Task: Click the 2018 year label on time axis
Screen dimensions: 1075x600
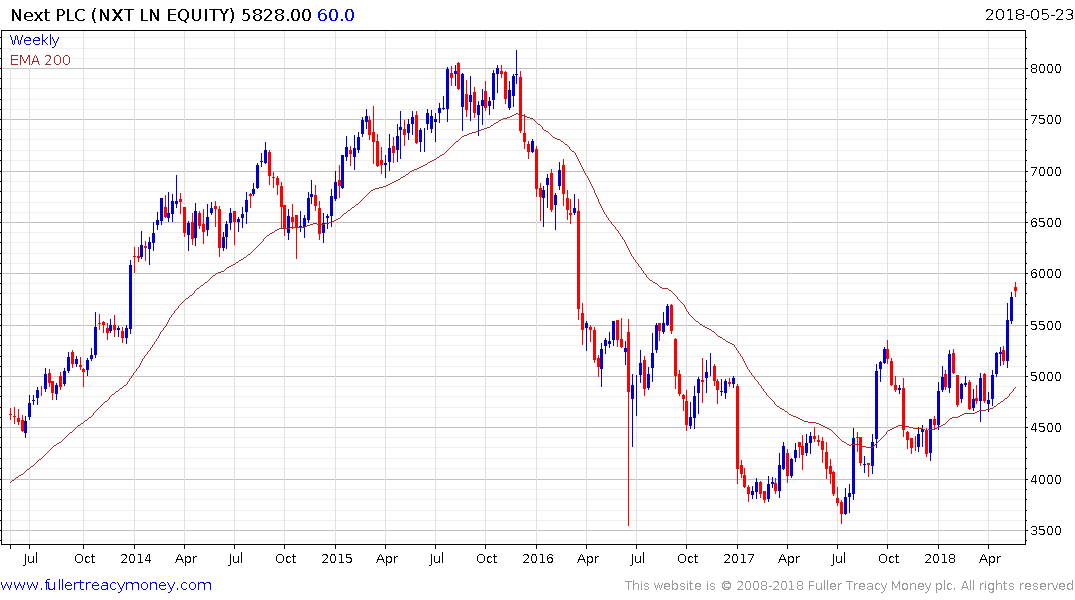Action: [939, 559]
